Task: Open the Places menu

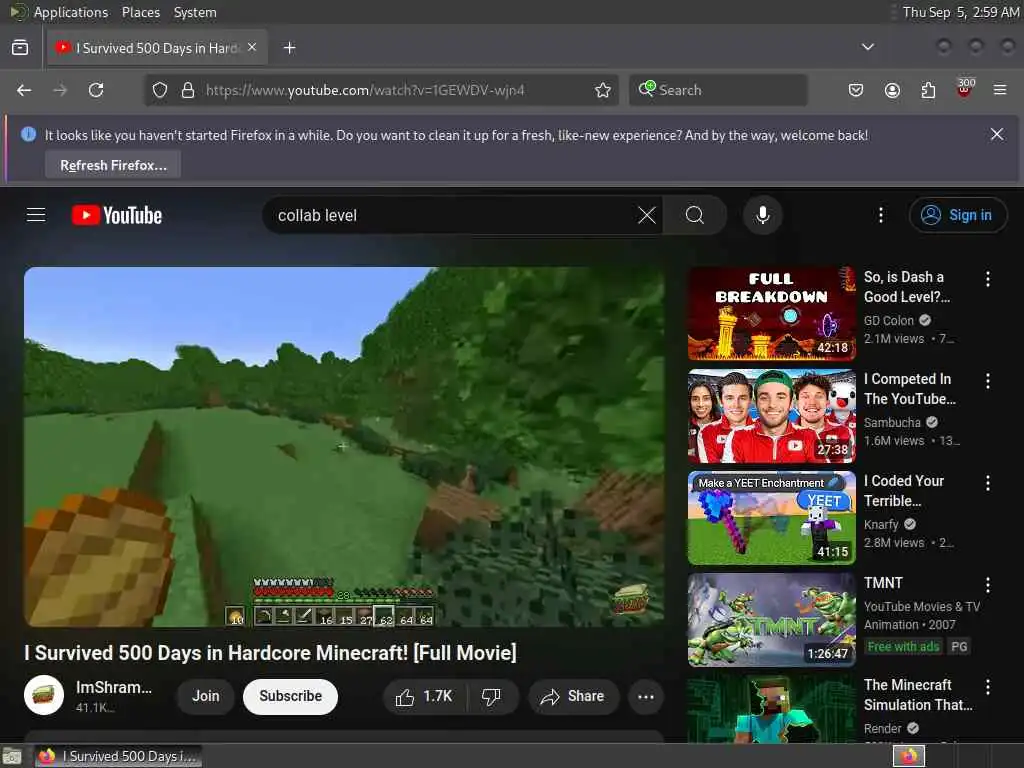Action: point(140,12)
